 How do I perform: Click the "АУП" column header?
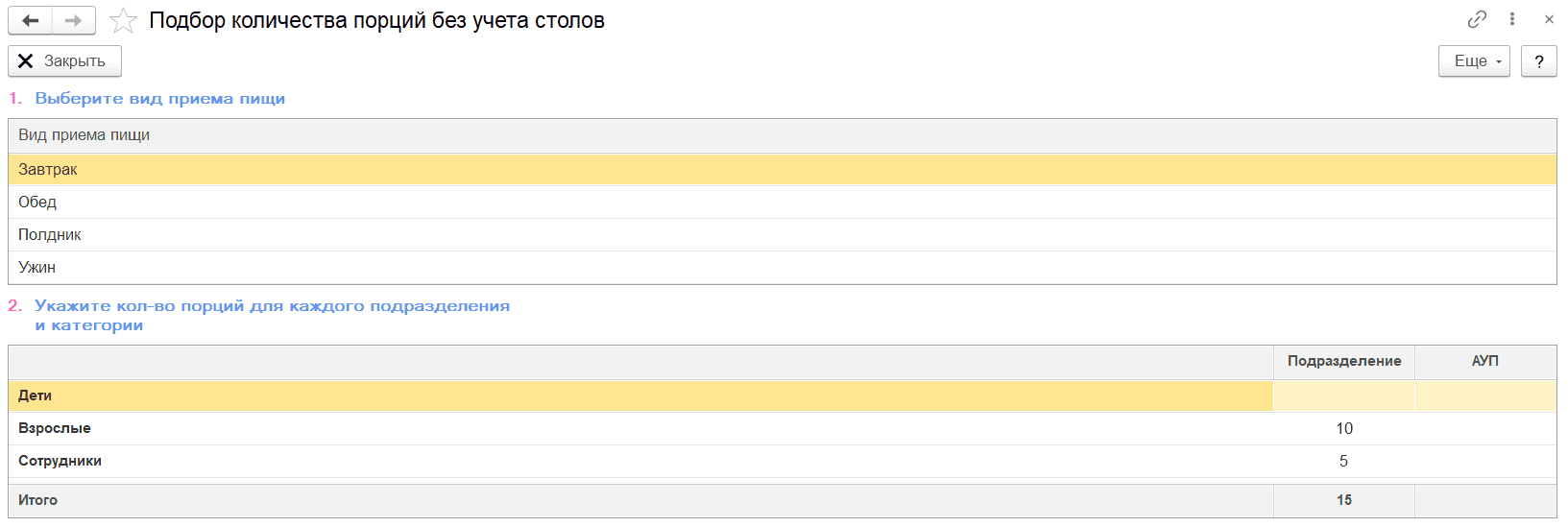[x=1485, y=361]
